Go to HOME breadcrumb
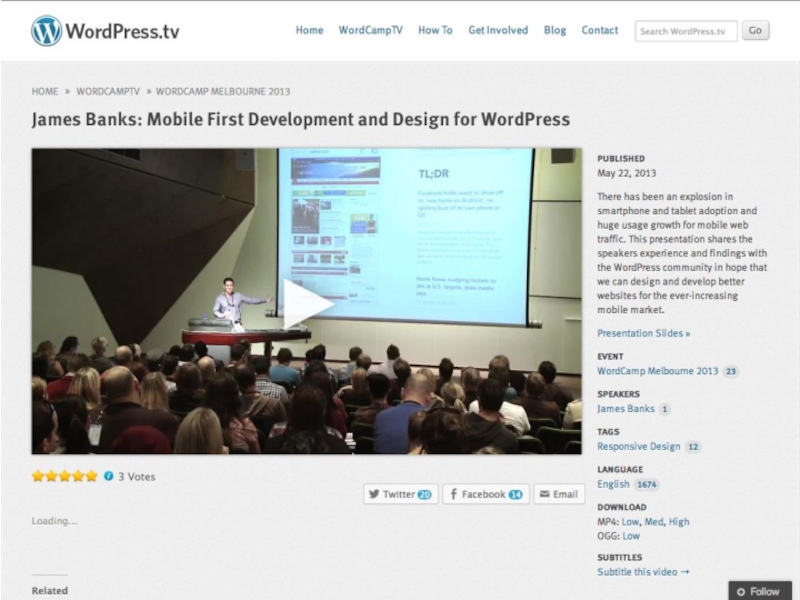 click(x=45, y=91)
